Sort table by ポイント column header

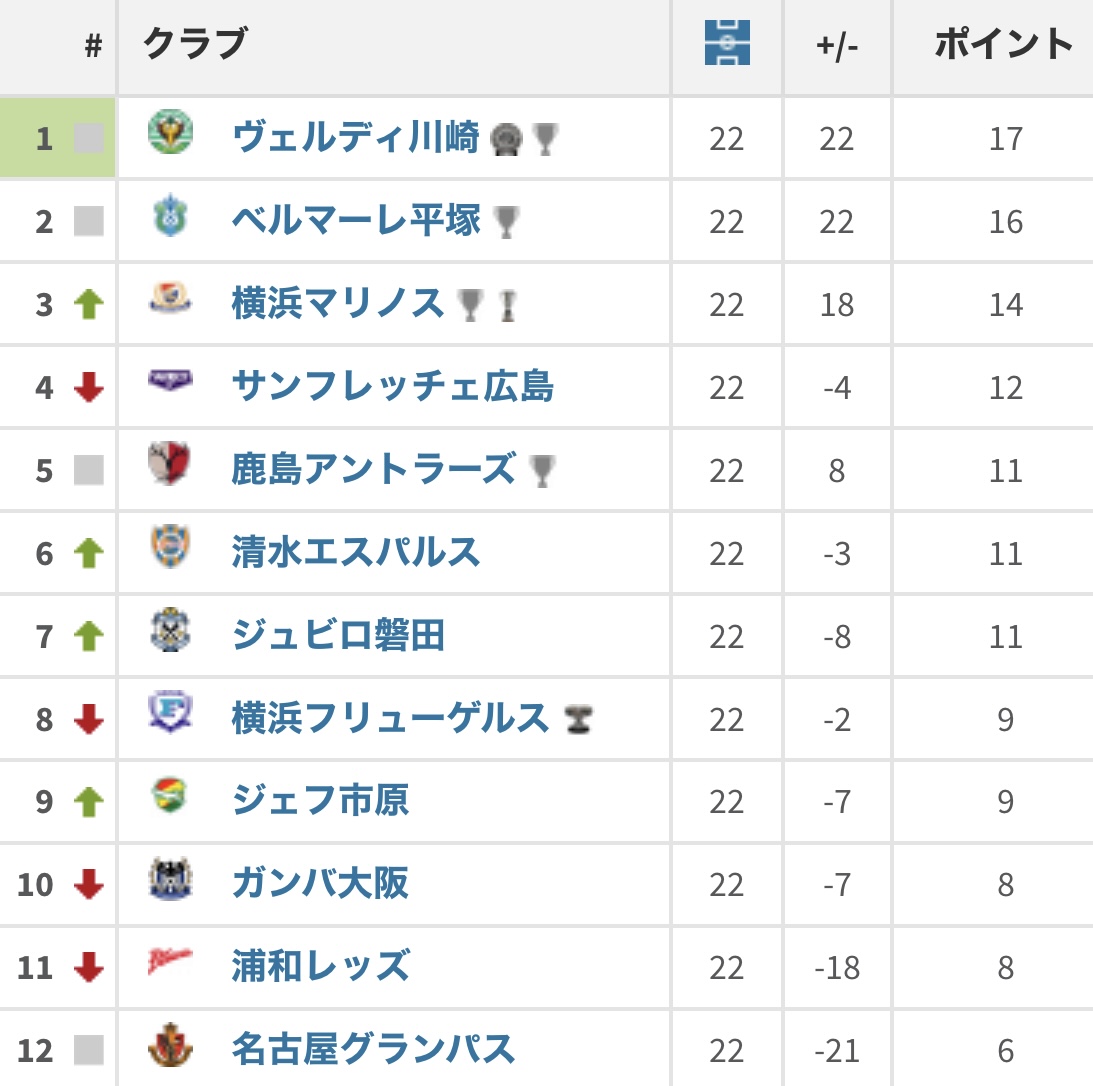point(1003,45)
